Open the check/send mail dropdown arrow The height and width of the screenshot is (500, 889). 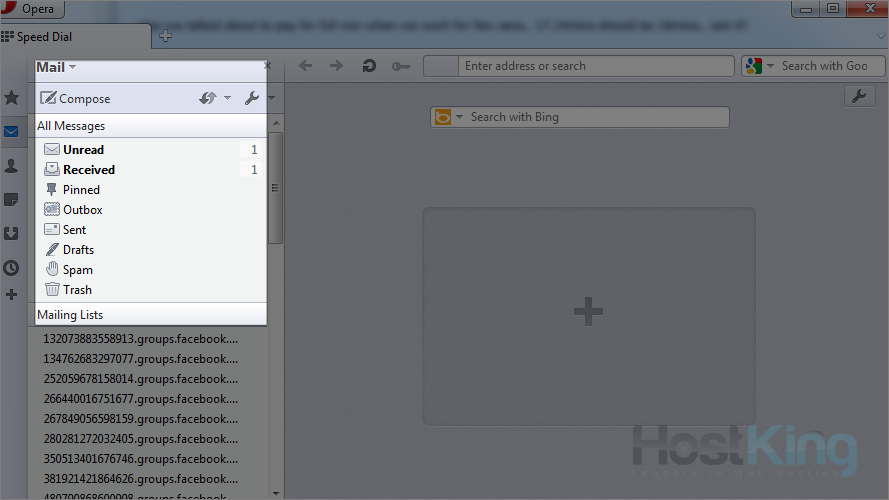[227, 98]
